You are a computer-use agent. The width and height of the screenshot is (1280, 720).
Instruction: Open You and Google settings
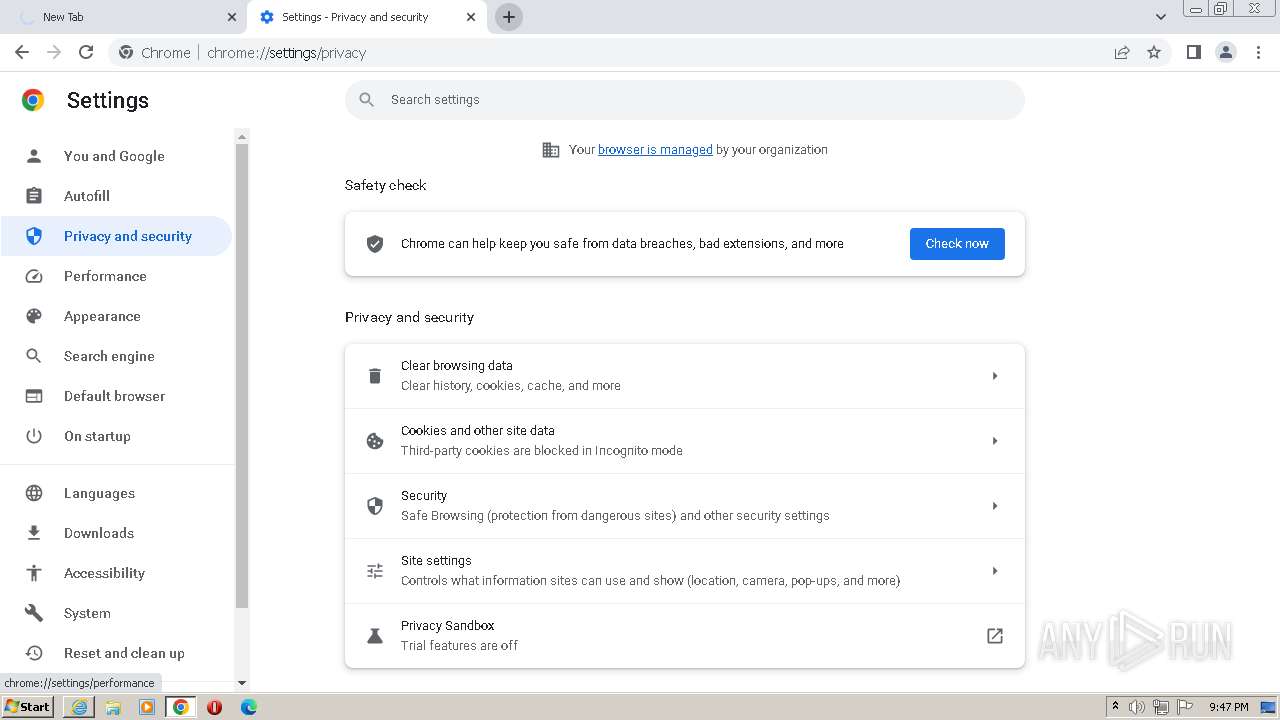click(116, 156)
